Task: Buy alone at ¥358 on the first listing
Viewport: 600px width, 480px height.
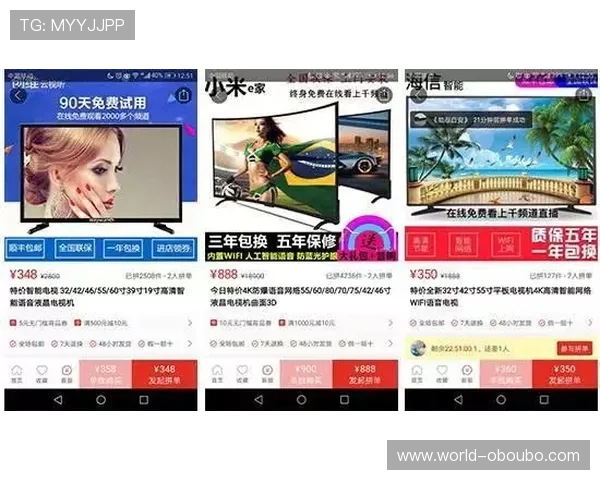Action: point(106,374)
